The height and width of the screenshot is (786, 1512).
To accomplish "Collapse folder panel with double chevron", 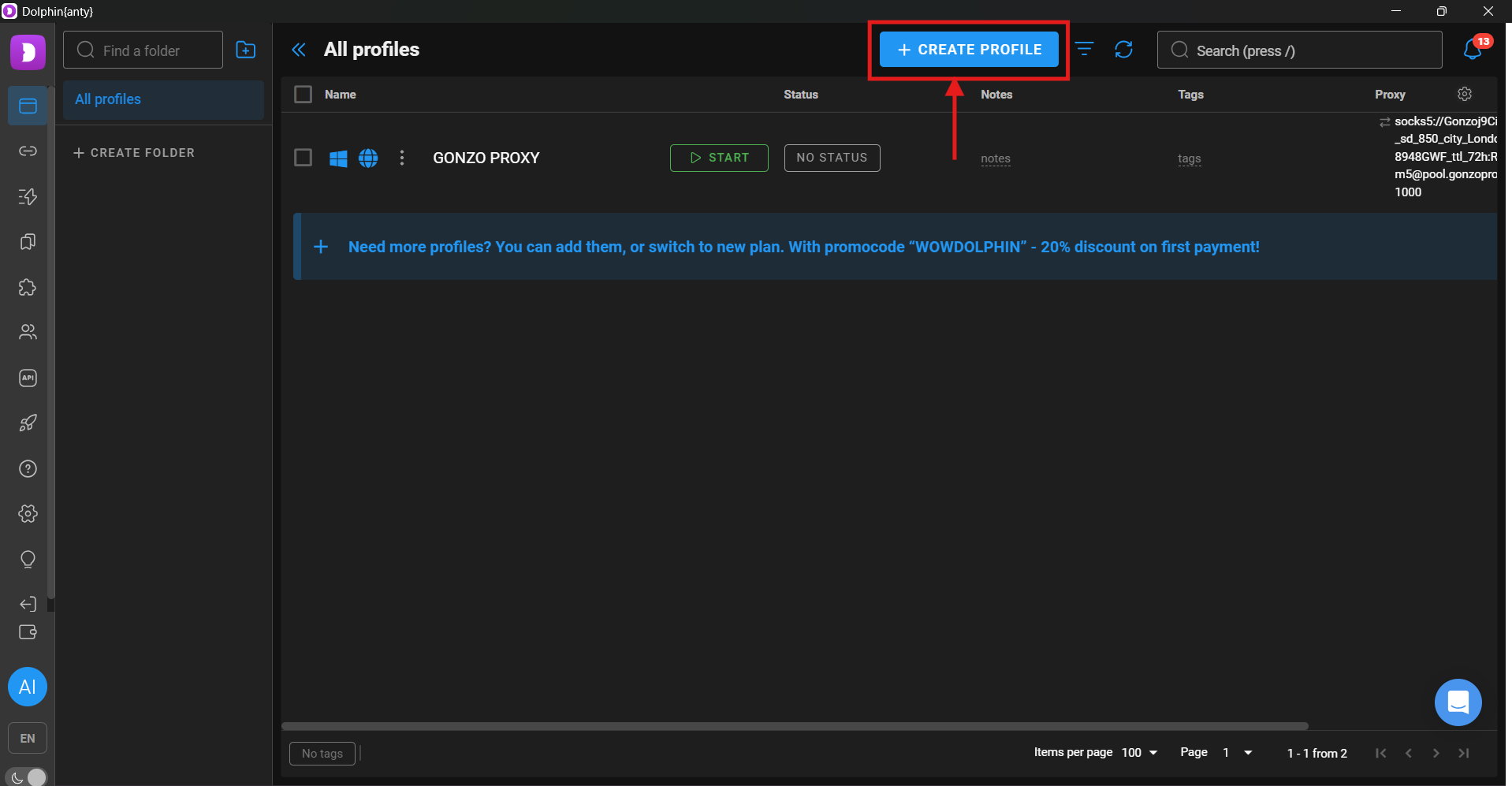I will click(x=299, y=50).
